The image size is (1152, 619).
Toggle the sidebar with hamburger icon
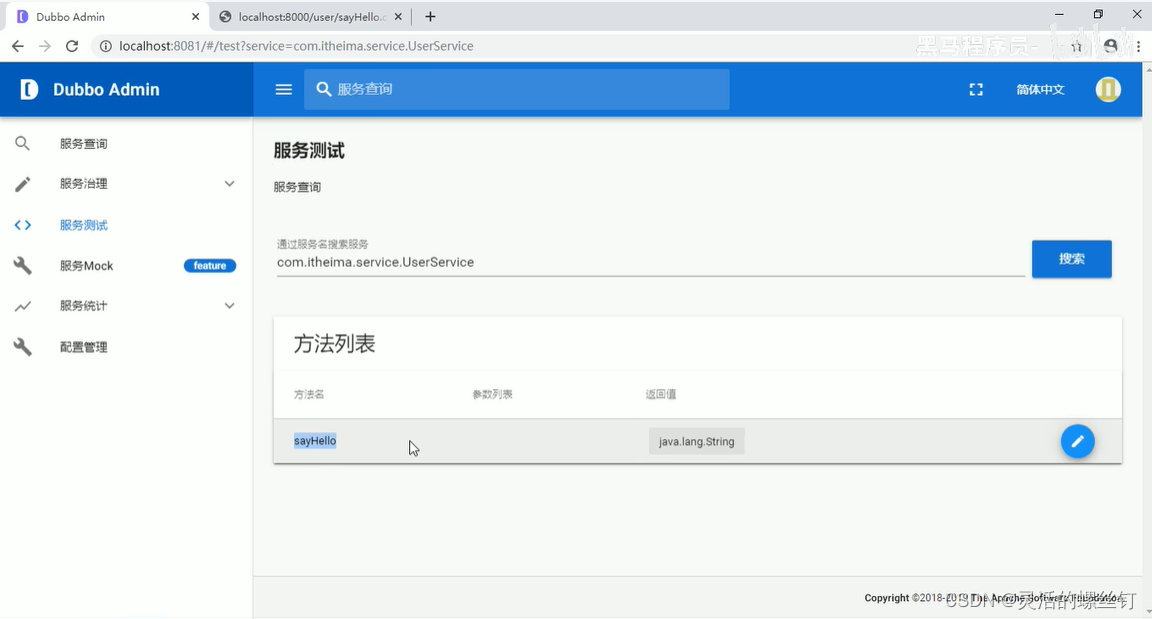point(283,89)
